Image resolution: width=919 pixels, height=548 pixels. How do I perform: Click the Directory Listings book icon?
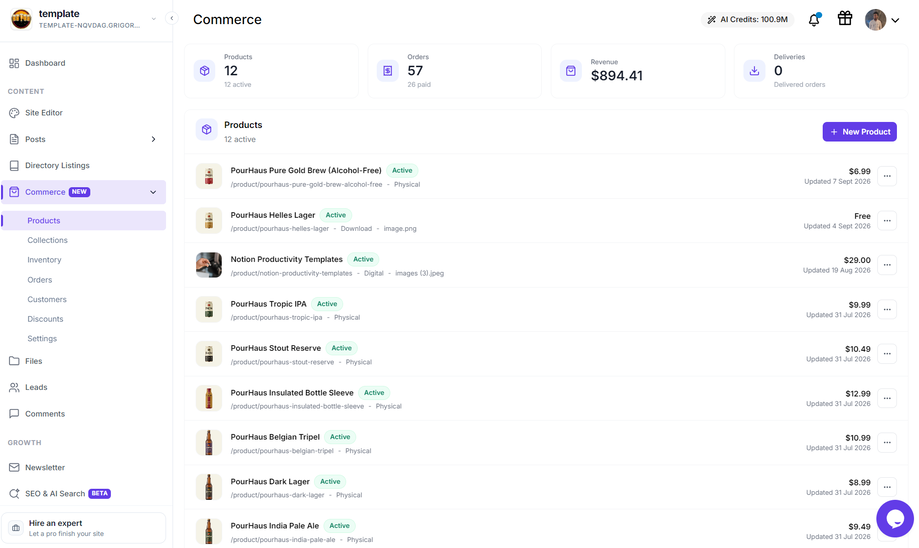(x=14, y=165)
